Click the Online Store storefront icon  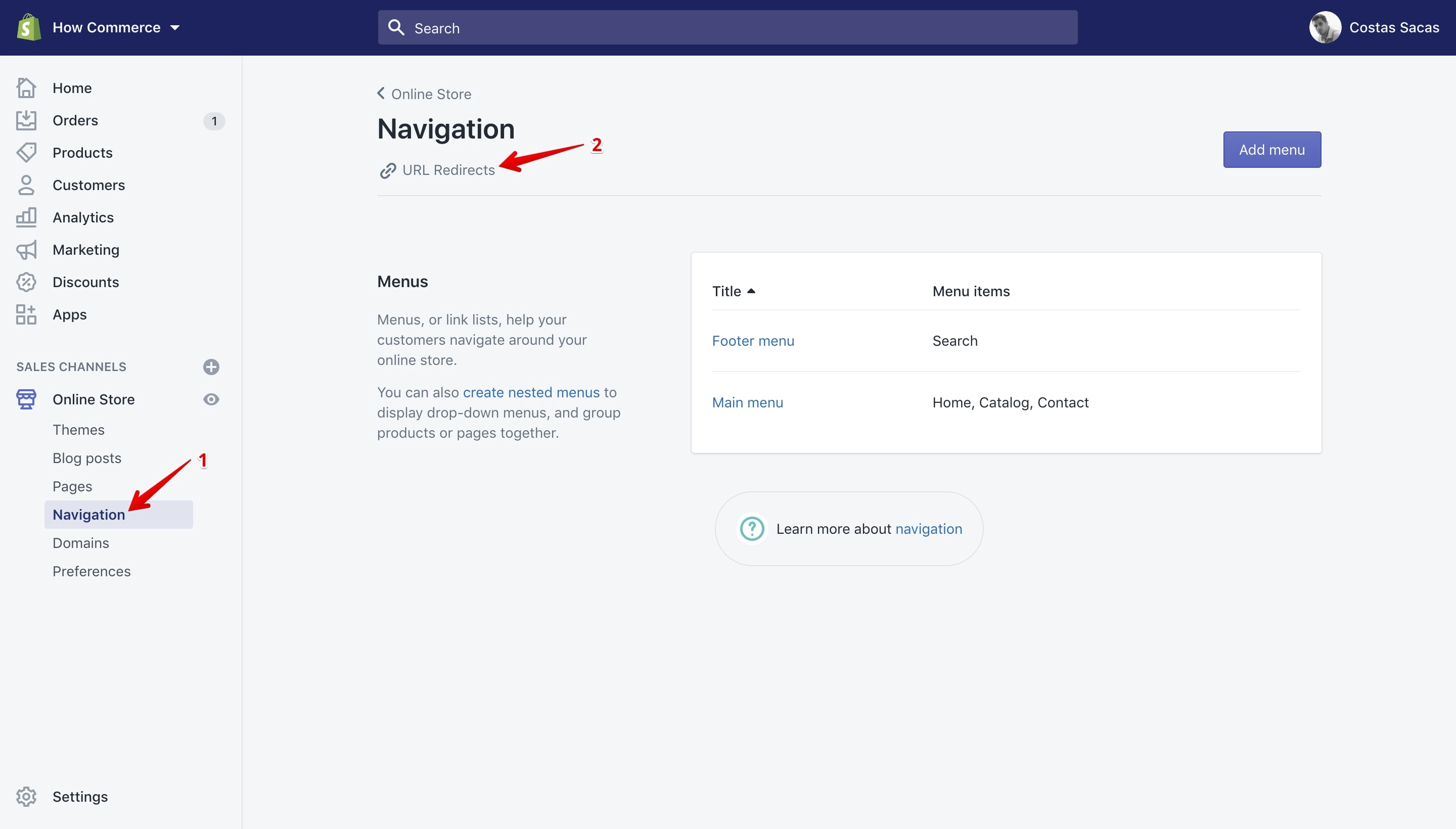pos(26,399)
